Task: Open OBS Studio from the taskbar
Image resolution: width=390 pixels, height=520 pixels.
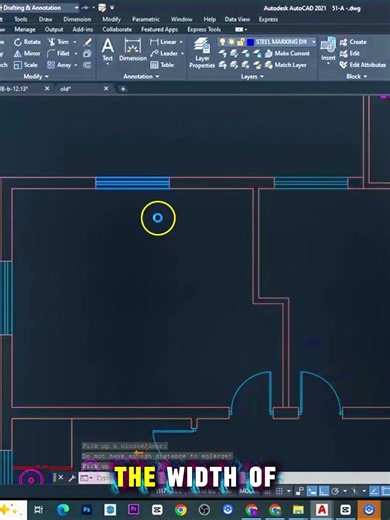Action: tap(204, 510)
